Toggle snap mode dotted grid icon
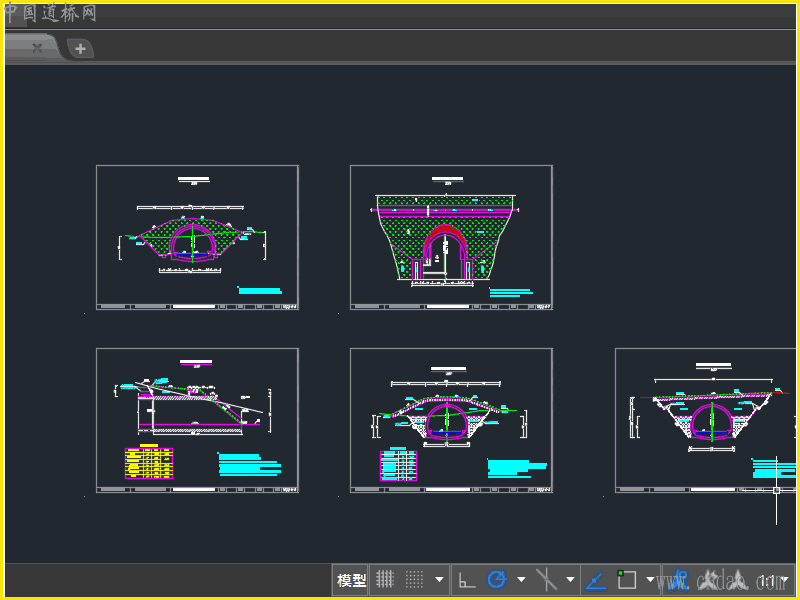Screen dimensions: 800x600 (x=414, y=580)
